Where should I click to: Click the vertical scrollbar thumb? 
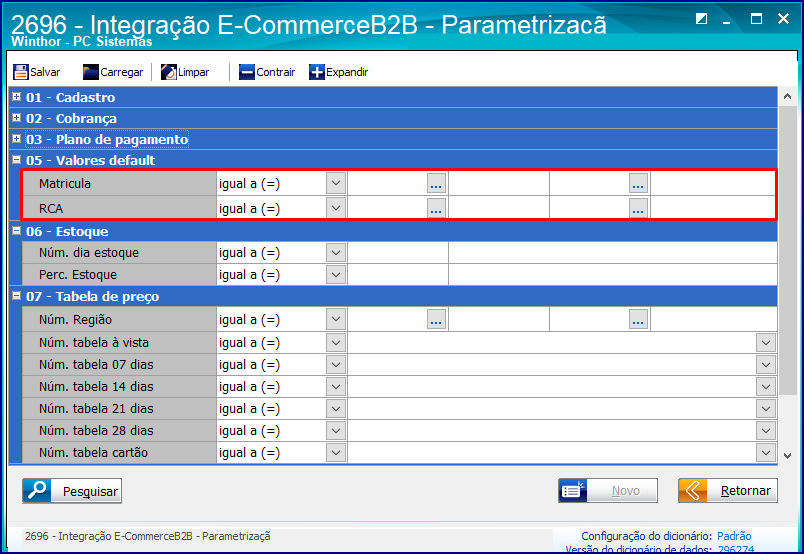[x=788, y=250]
